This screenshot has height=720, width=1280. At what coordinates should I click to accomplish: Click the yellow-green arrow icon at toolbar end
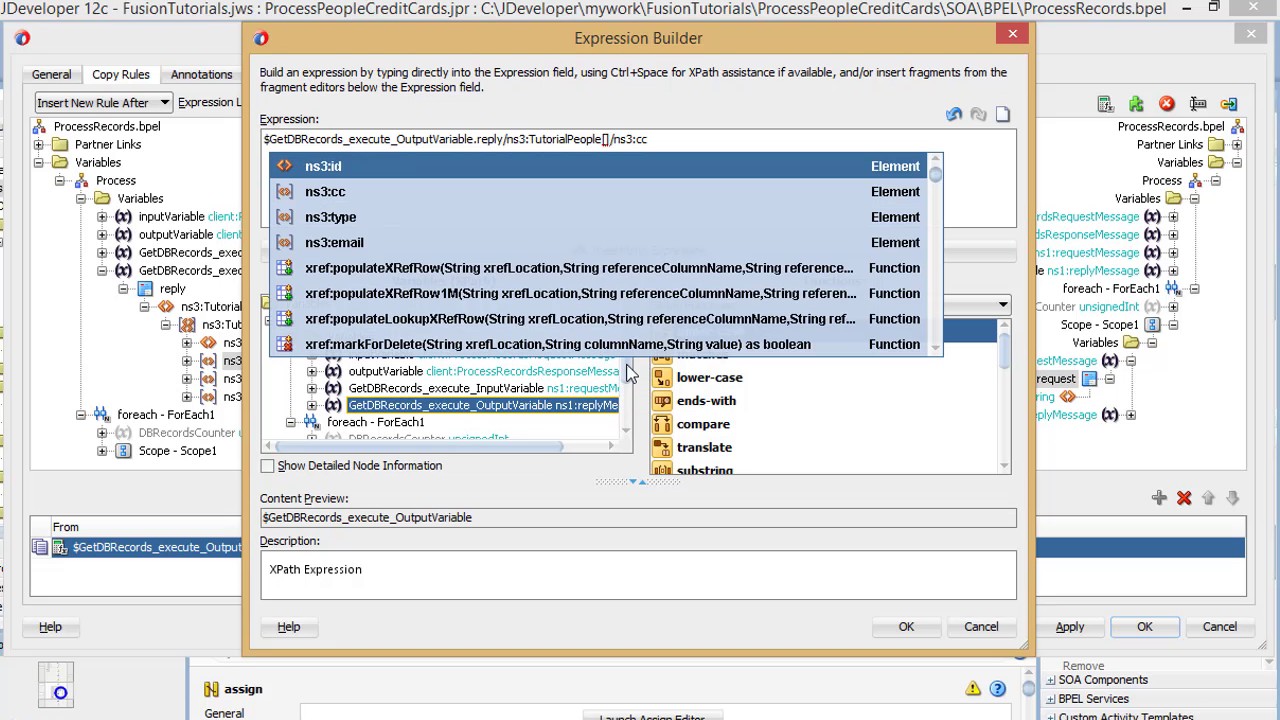[x=1229, y=103]
